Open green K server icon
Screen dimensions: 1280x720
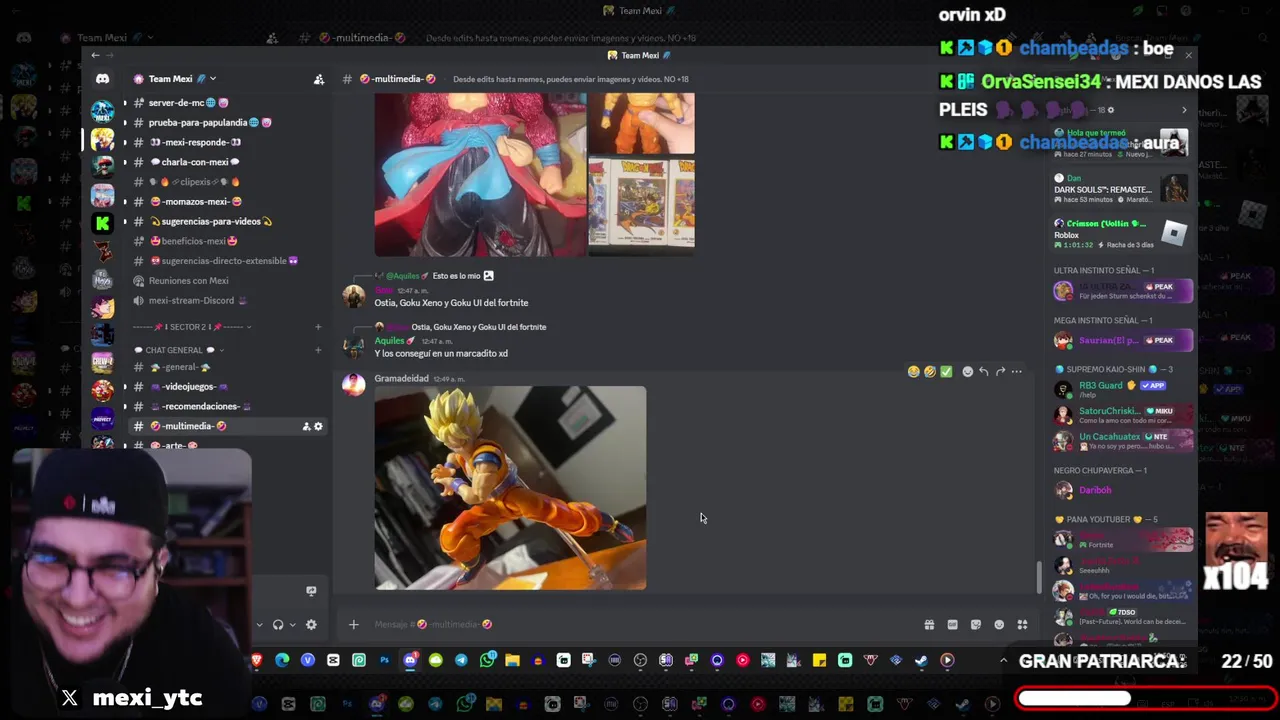(102, 223)
